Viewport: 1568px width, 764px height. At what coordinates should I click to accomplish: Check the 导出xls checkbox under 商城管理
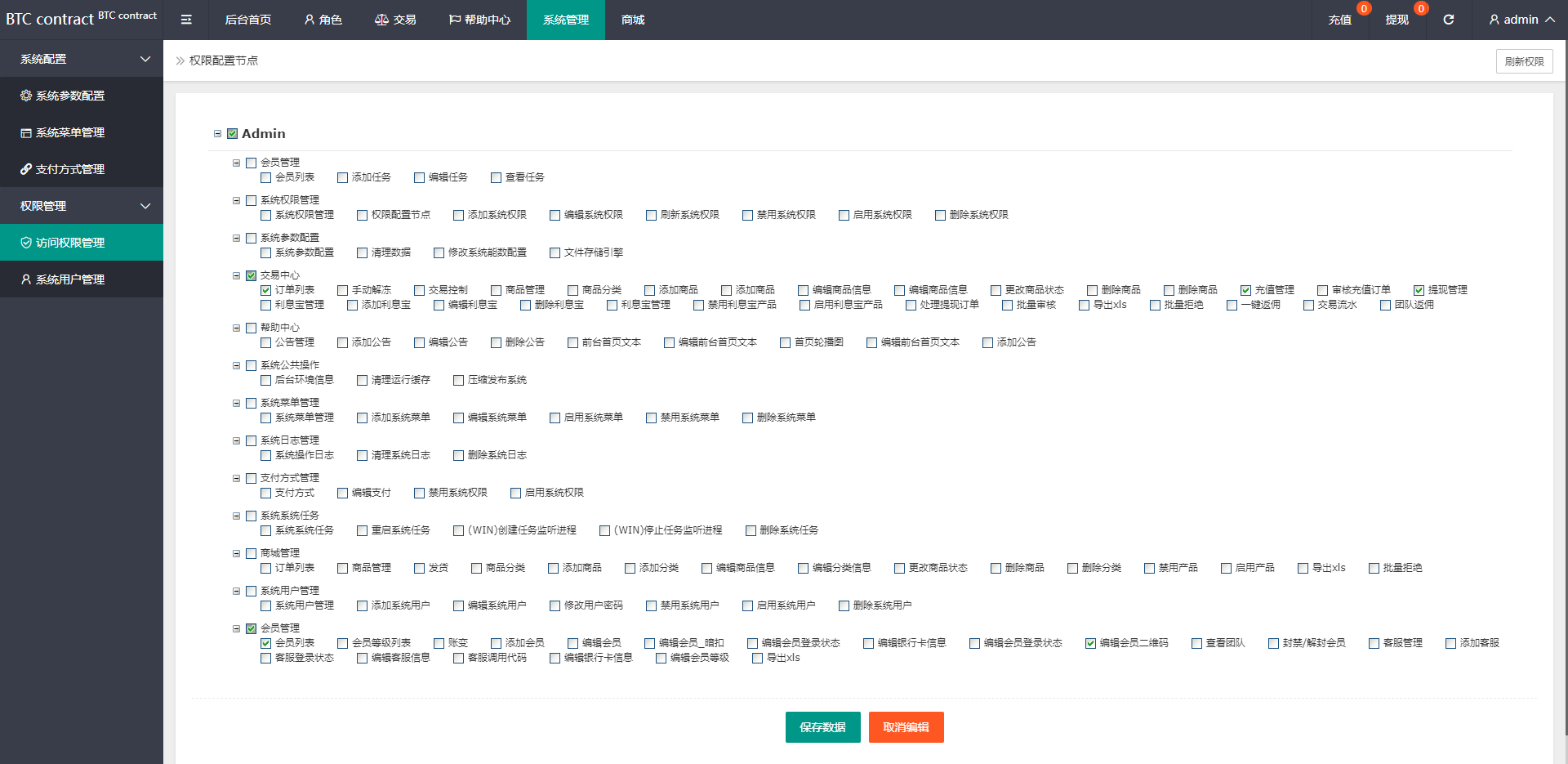(1303, 568)
